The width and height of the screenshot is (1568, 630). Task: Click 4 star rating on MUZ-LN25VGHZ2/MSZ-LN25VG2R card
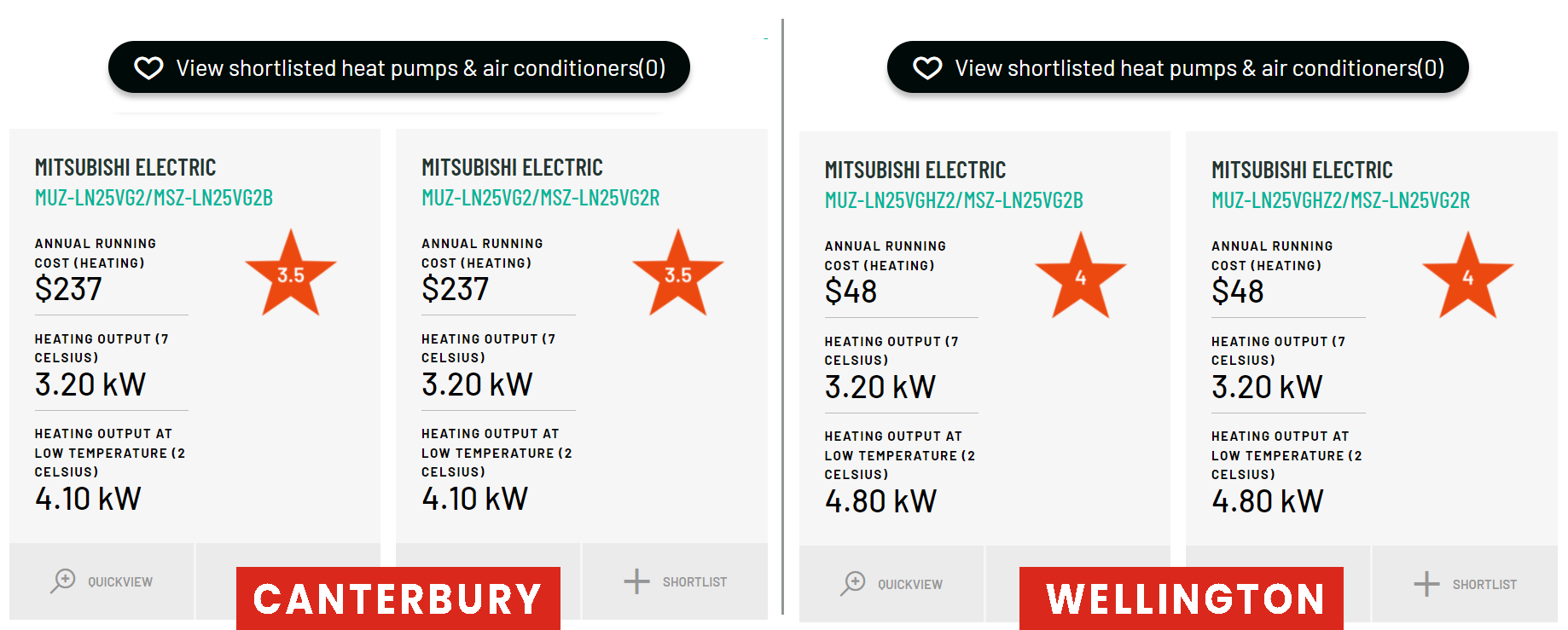[1467, 277]
